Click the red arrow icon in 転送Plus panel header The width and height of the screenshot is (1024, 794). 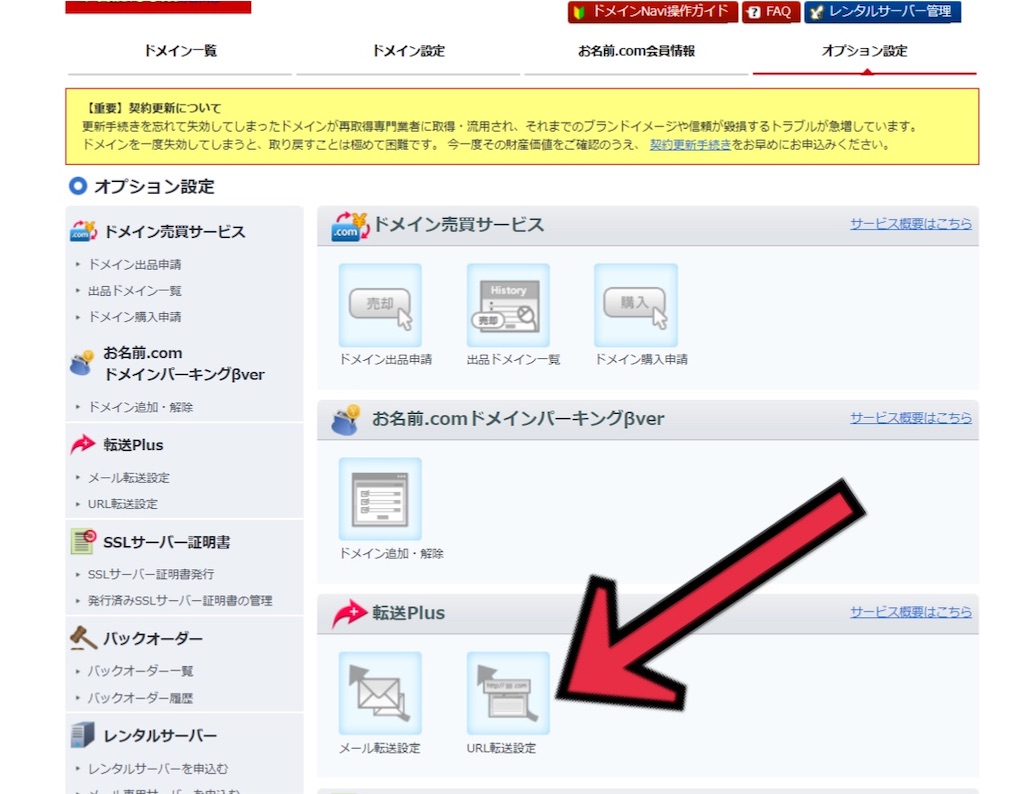click(349, 613)
